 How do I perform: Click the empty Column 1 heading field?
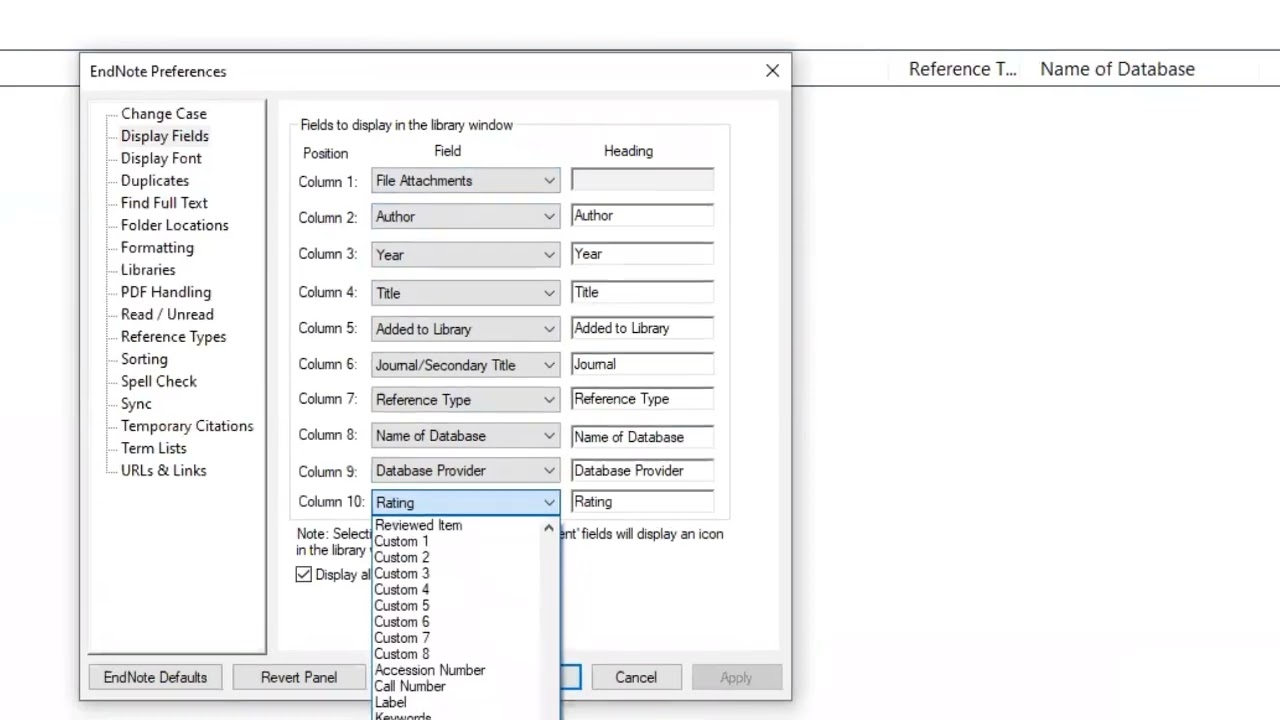pos(642,180)
